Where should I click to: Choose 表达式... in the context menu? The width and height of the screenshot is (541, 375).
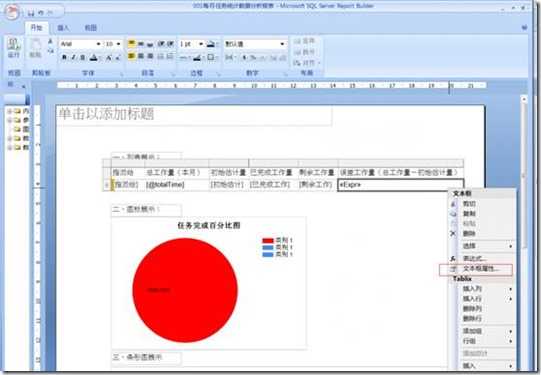tap(482, 258)
